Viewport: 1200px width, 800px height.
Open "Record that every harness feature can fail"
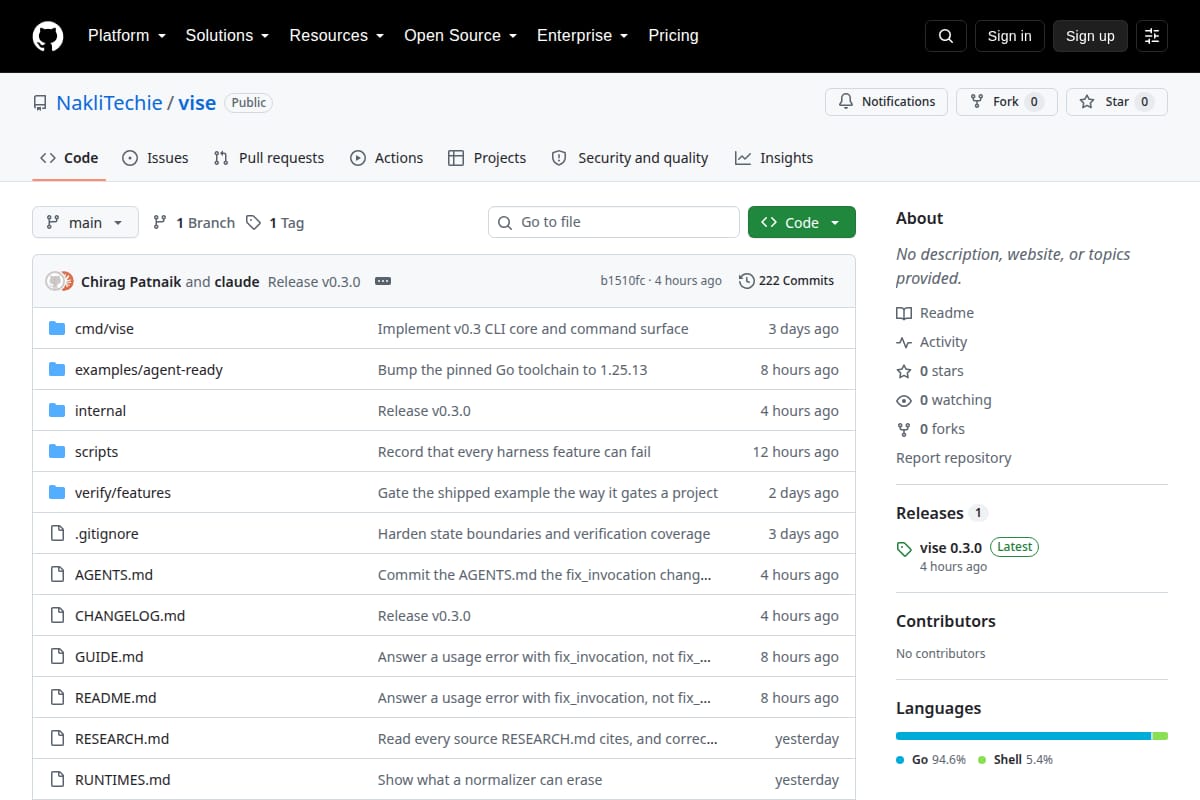coord(514,452)
